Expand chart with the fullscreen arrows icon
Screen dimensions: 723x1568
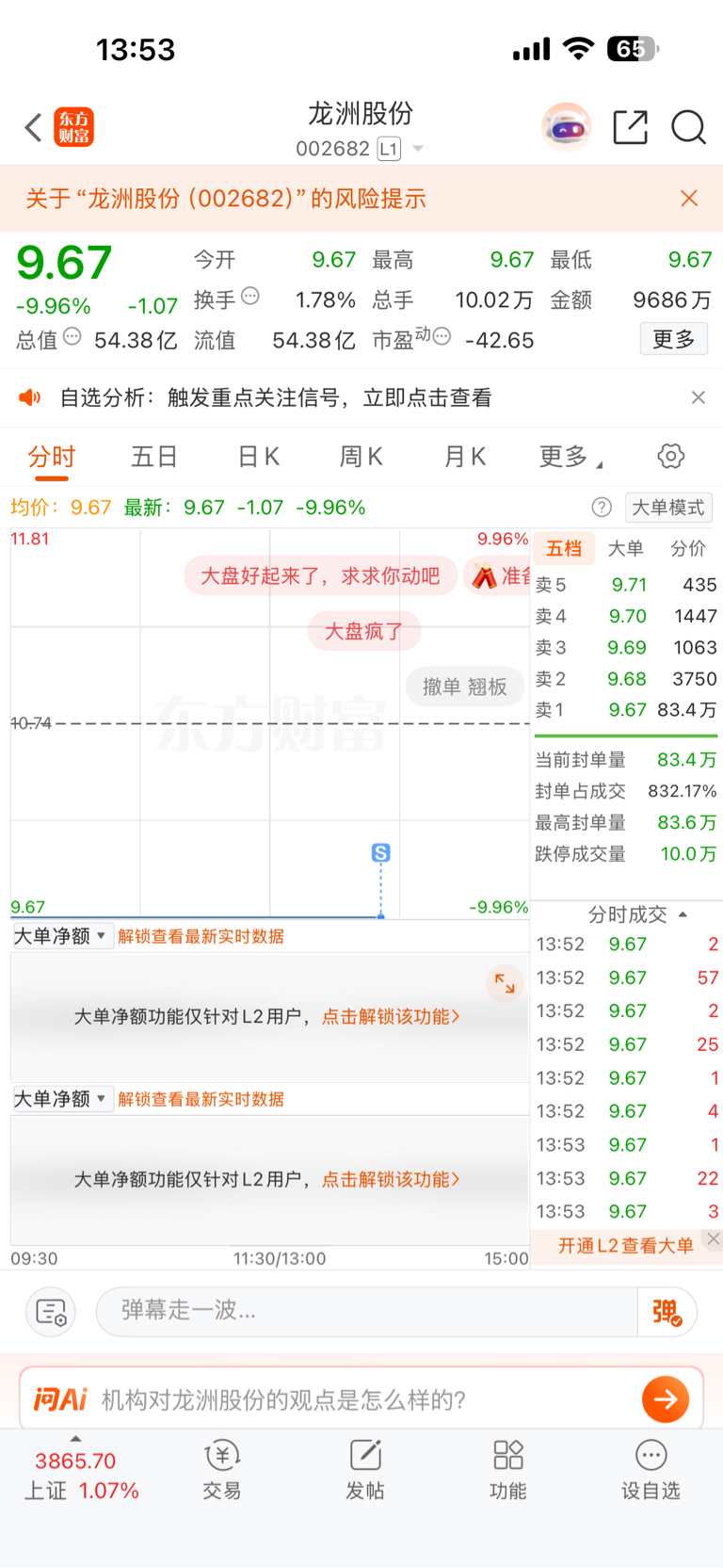tap(505, 984)
